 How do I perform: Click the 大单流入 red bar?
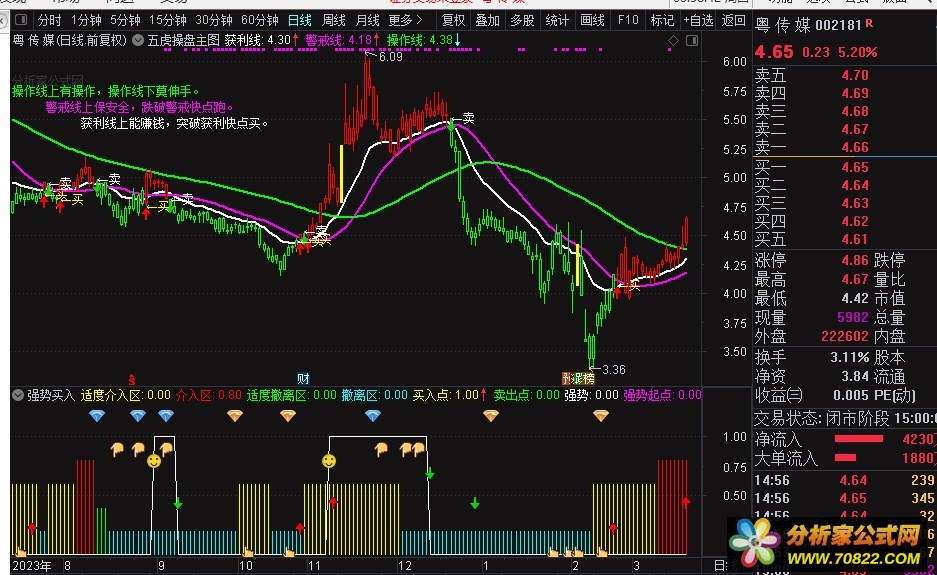tap(845, 458)
